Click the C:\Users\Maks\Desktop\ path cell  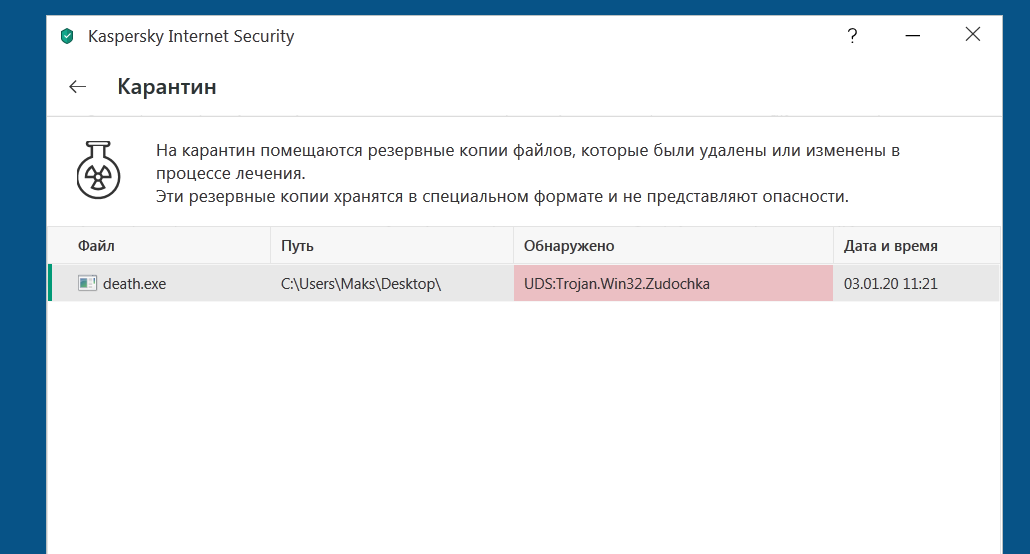(x=361, y=284)
